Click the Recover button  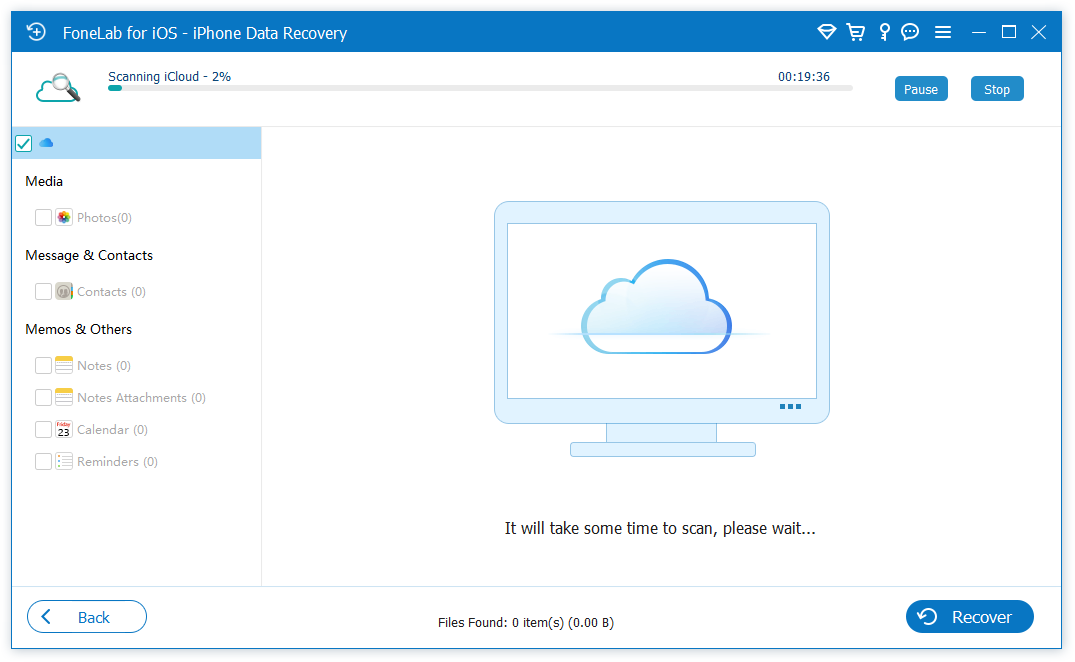[969, 617]
